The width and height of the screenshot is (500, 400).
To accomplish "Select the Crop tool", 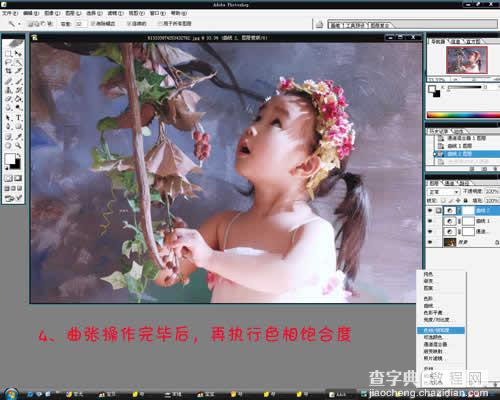I will pyautogui.click(x=9, y=70).
